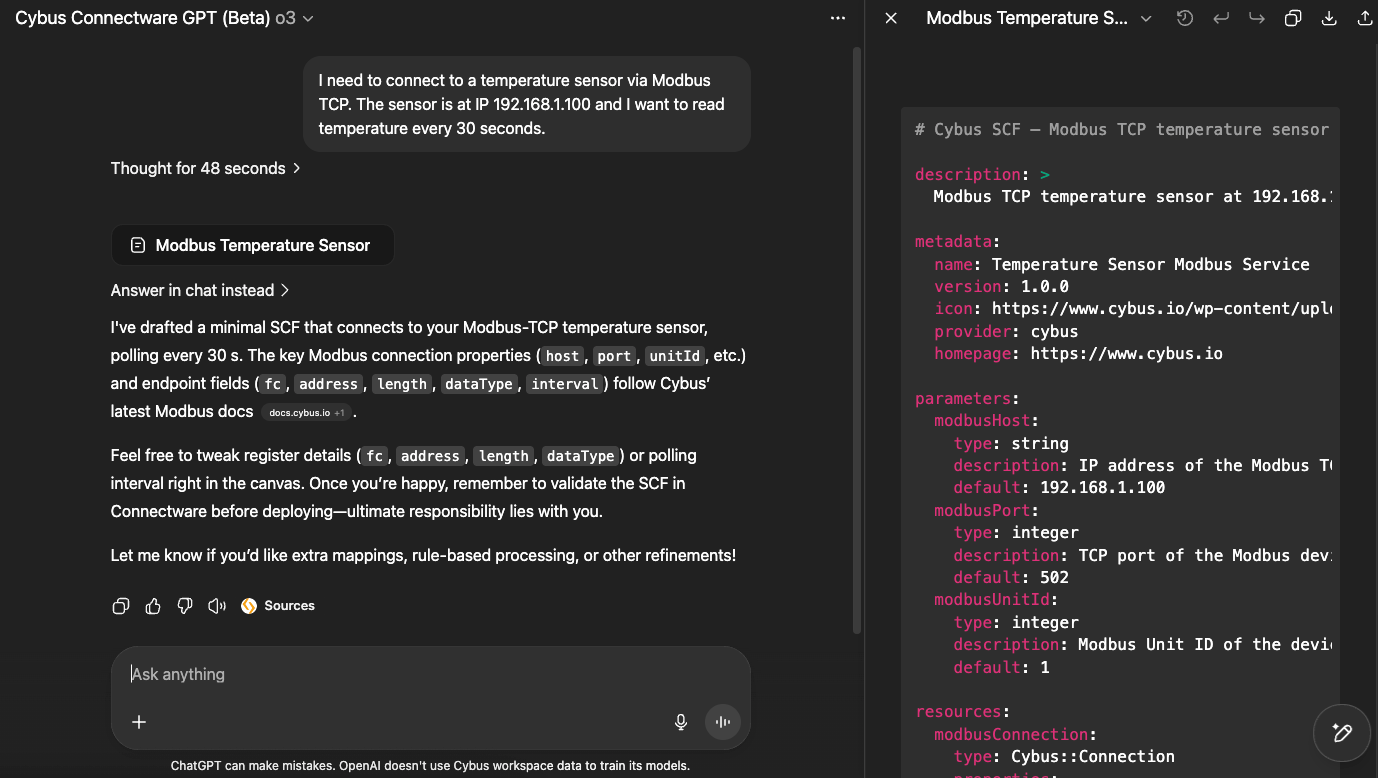Start voice mode from the message box

pyautogui.click(x=722, y=722)
